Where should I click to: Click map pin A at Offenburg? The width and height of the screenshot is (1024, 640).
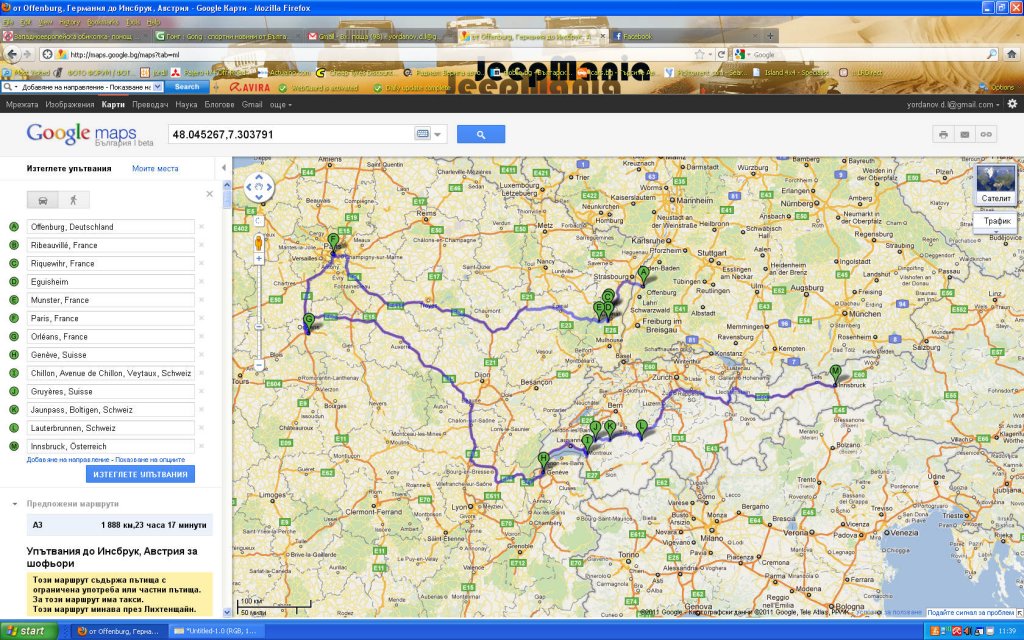(643, 274)
